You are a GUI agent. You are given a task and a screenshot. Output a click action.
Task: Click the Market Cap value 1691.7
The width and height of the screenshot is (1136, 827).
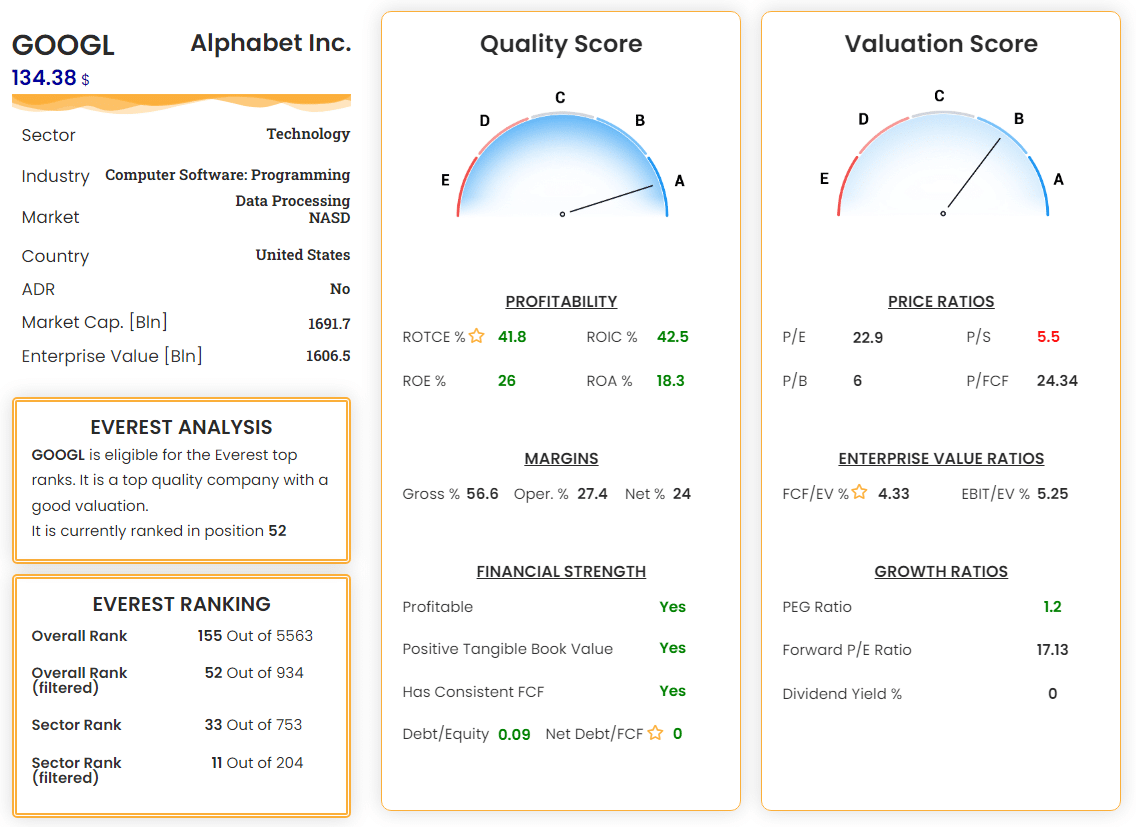pyautogui.click(x=329, y=324)
